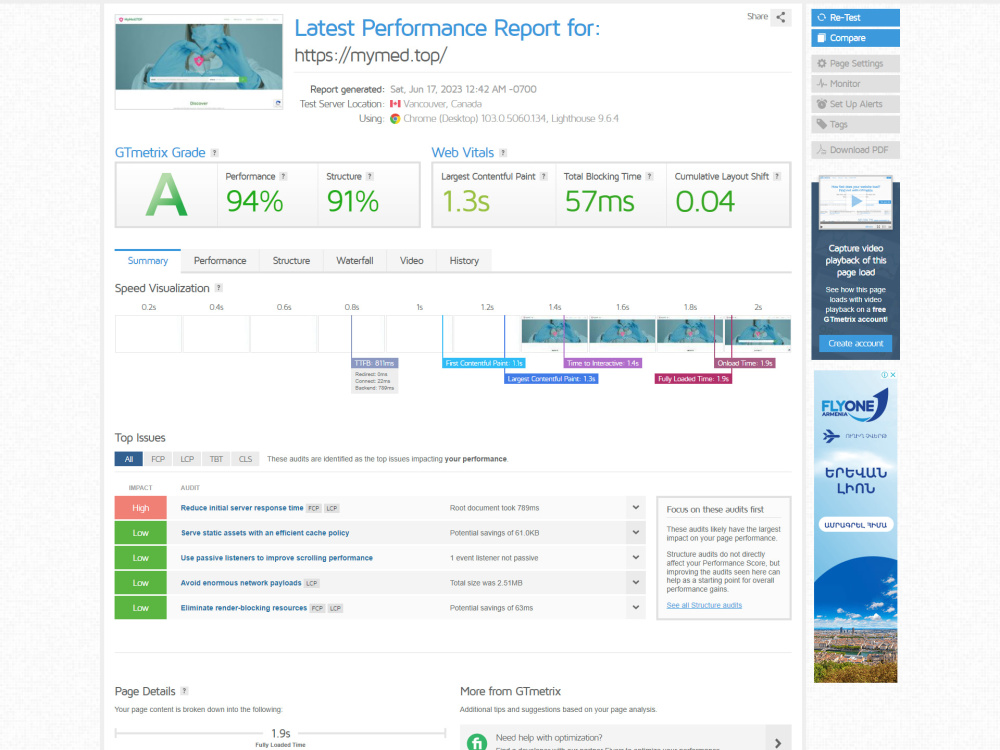
Task: Click the Page Details help icon
Action: click(x=184, y=691)
